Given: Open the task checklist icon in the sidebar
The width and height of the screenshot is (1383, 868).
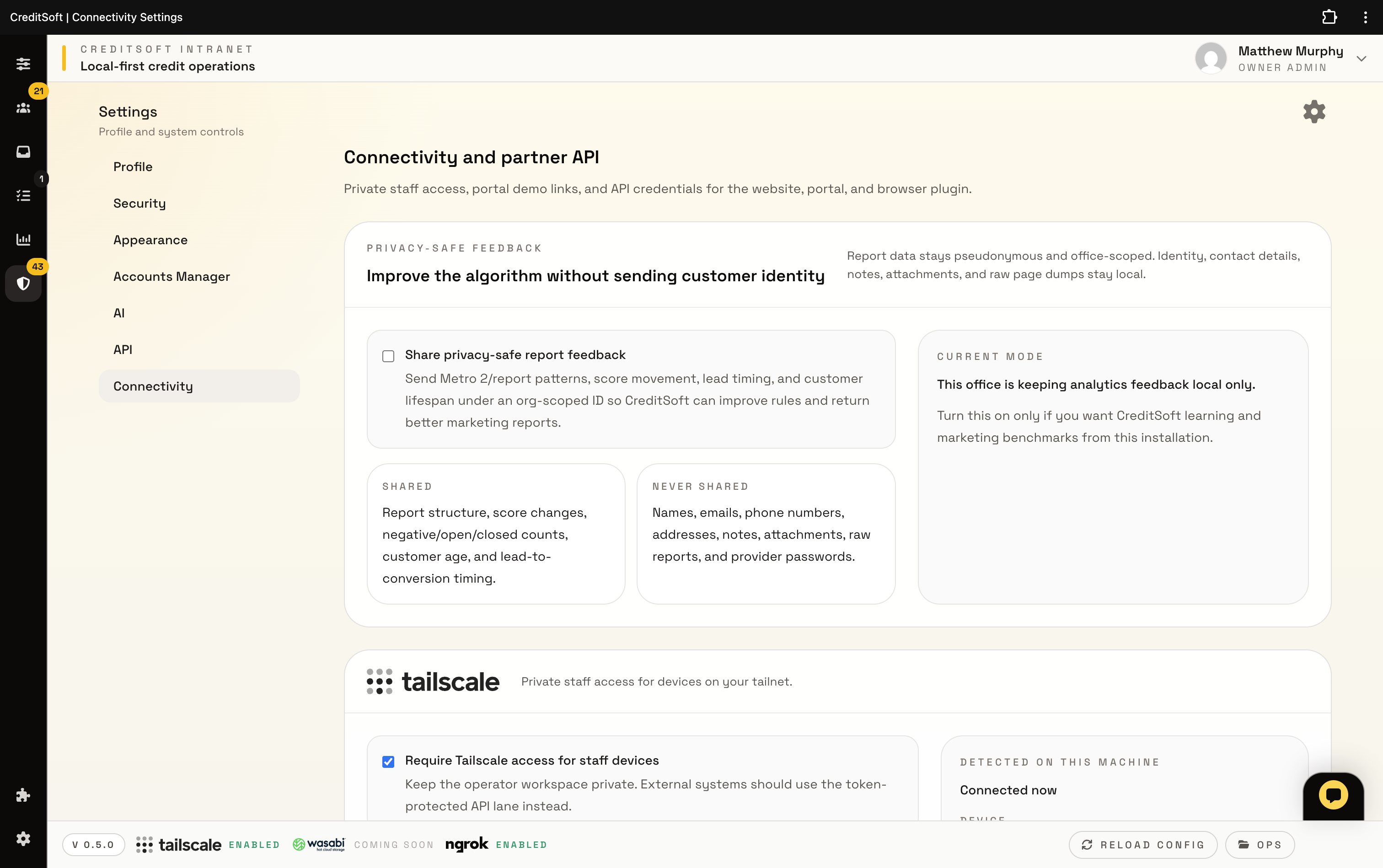Looking at the screenshot, I should pos(23,196).
